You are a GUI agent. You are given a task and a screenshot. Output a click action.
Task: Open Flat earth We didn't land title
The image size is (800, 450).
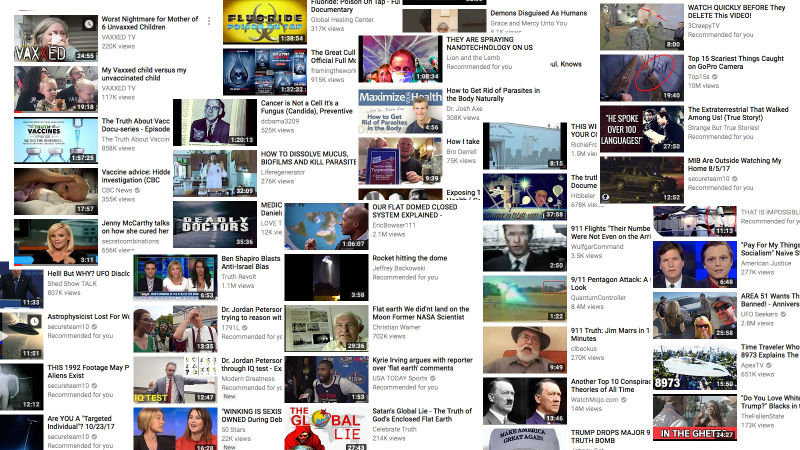point(420,313)
